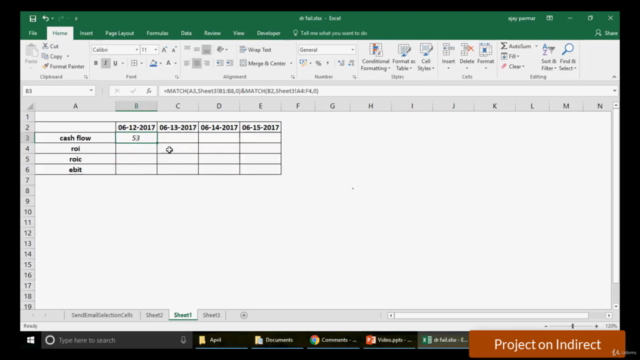This screenshot has height=360, width=640.
Task: Open the General number format dropdown
Action: (353, 50)
